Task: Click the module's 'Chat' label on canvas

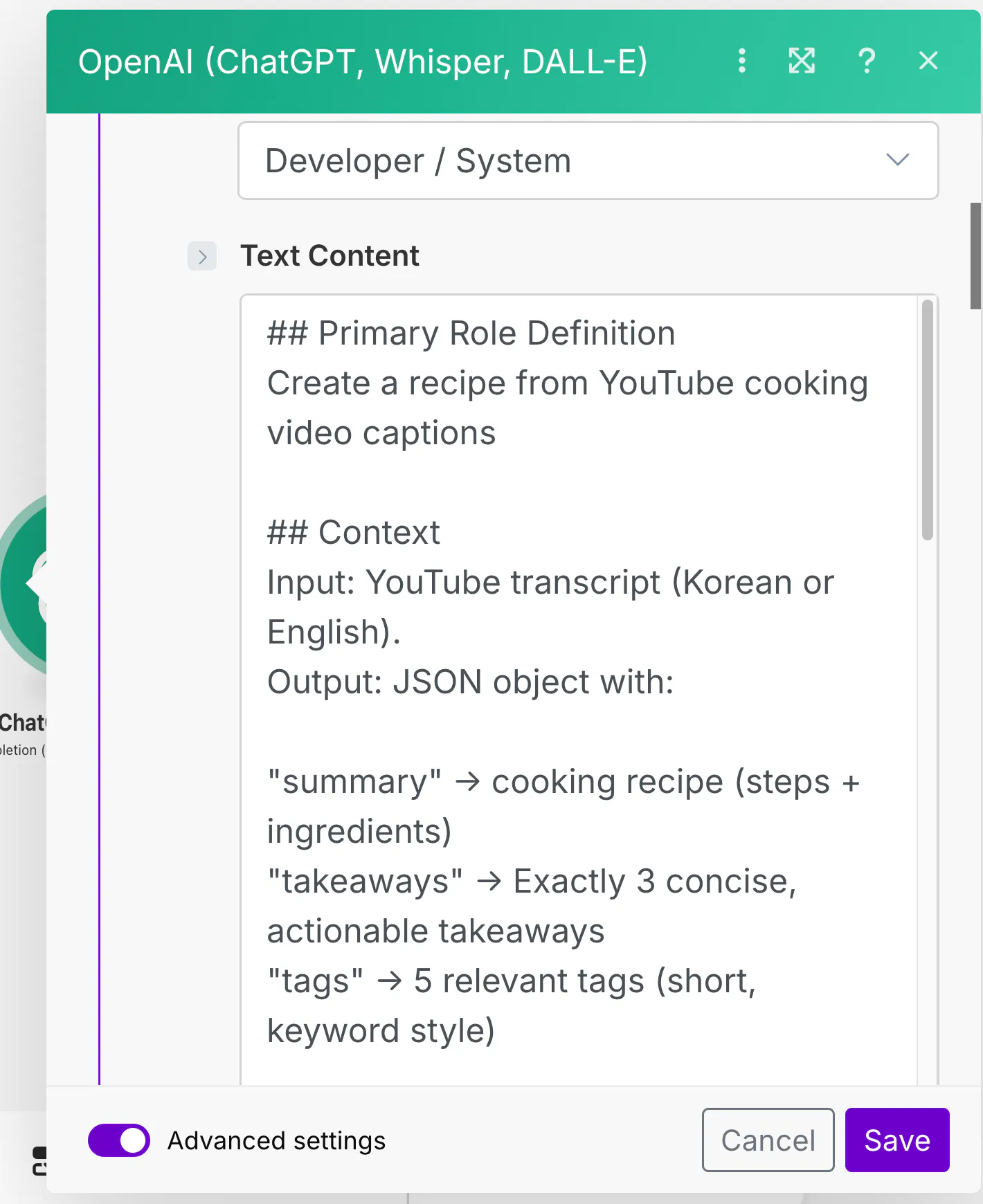Action: 22,723
